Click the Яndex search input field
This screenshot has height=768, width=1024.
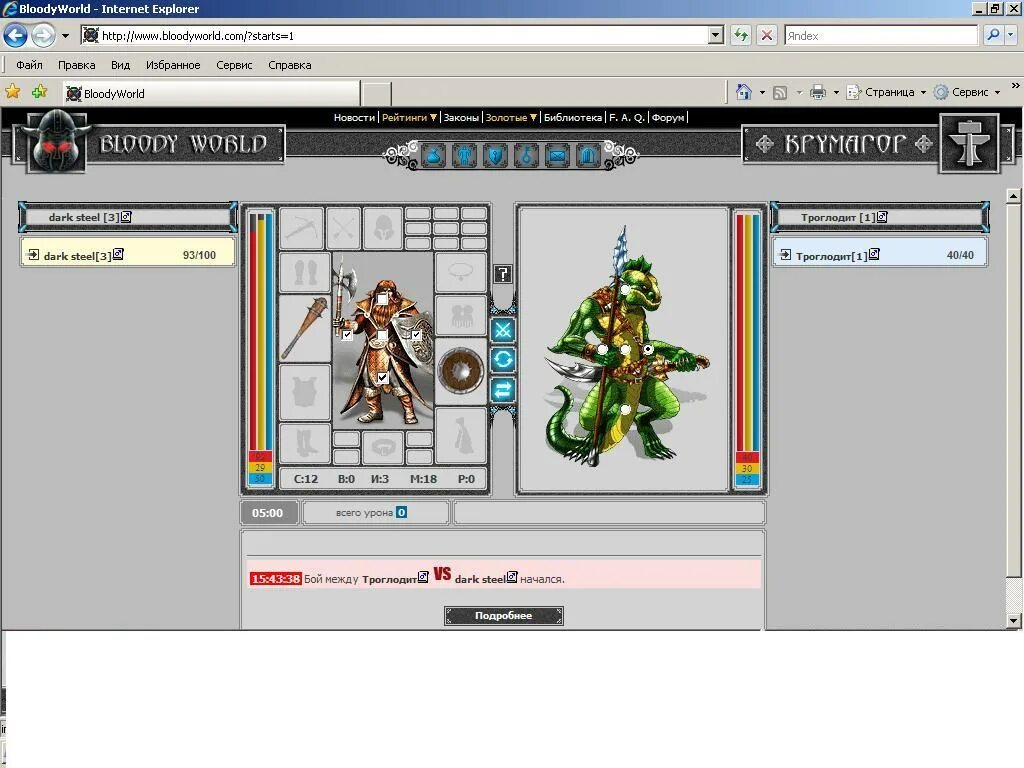[x=881, y=35]
